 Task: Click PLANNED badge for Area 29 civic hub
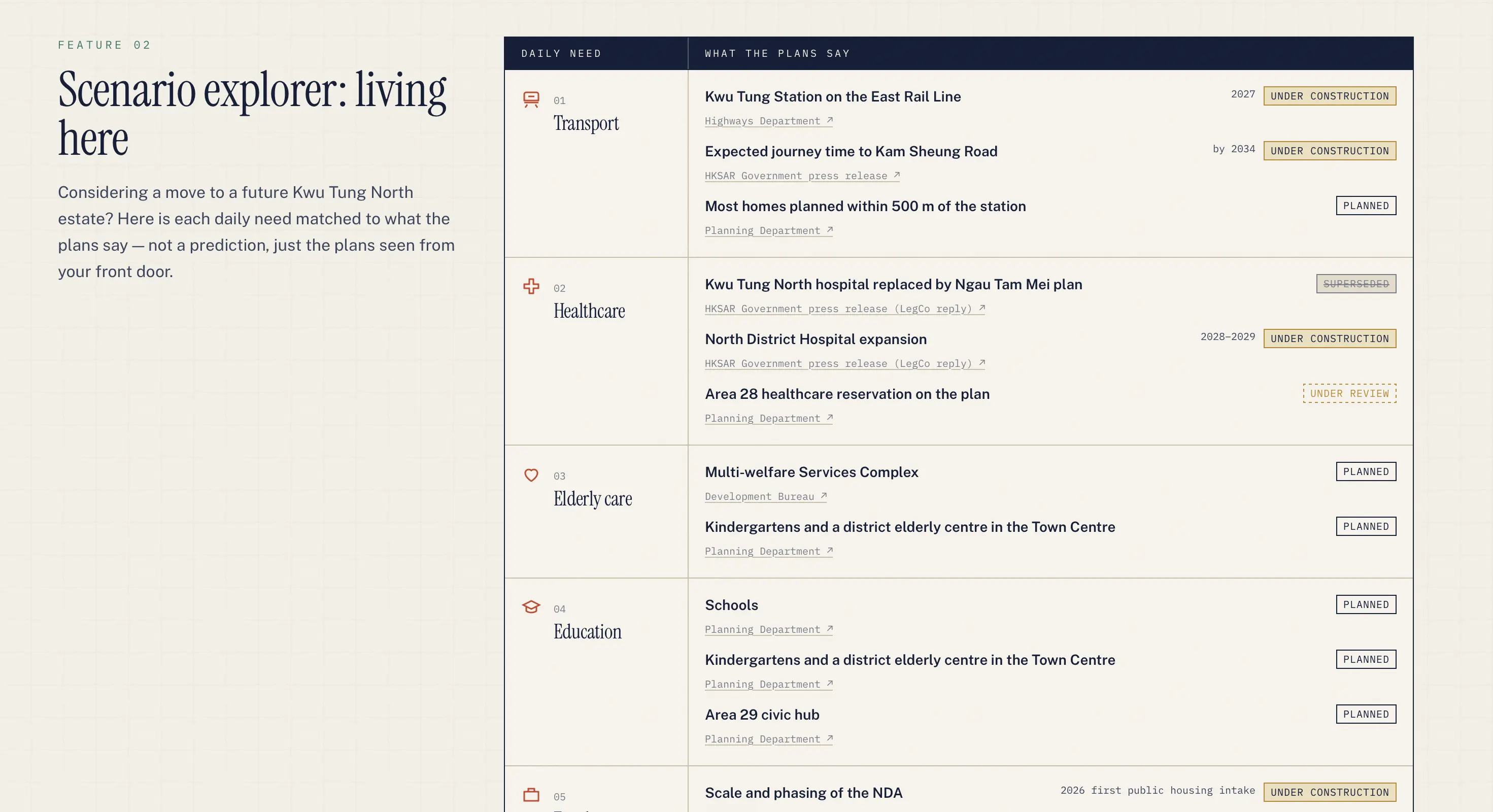tap(1366, 714)
